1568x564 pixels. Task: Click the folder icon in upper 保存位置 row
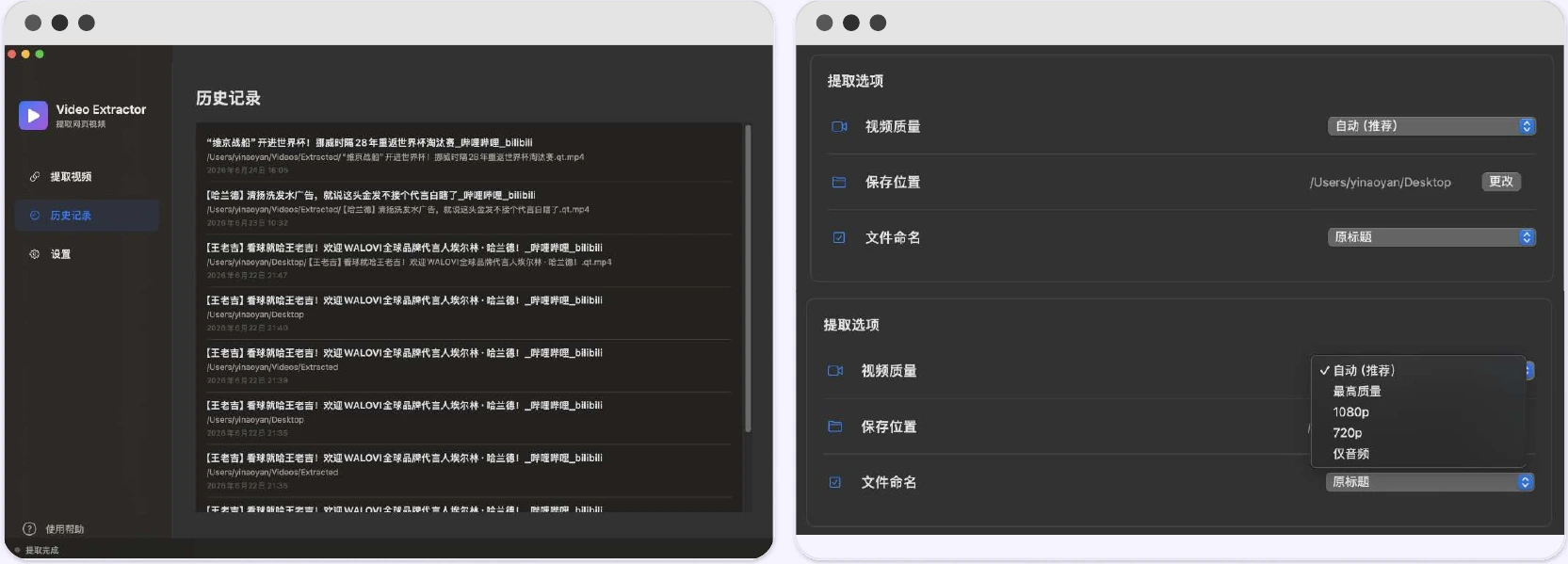839,182
